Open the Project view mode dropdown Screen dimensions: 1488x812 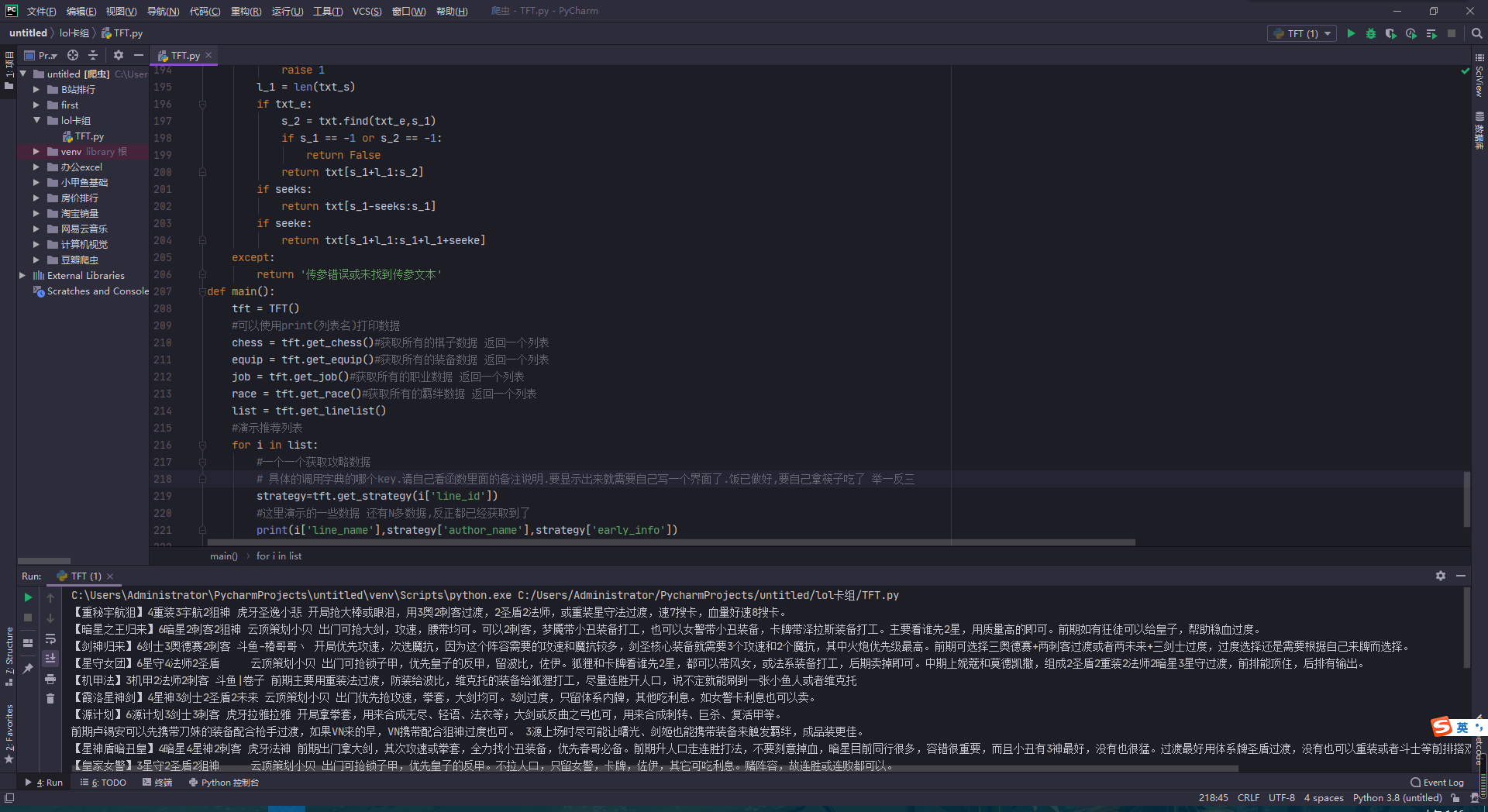[41, 55]
